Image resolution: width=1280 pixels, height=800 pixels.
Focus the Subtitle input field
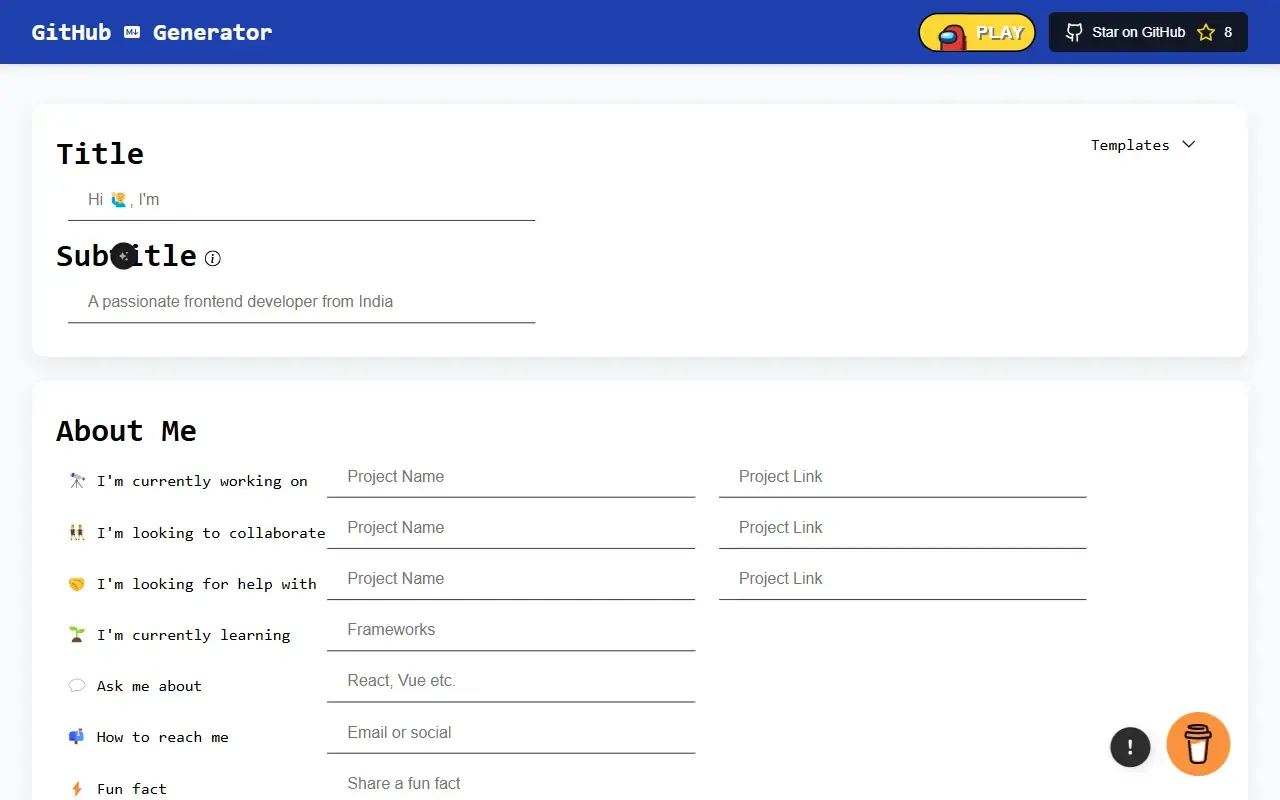click(x=301, y=302)
